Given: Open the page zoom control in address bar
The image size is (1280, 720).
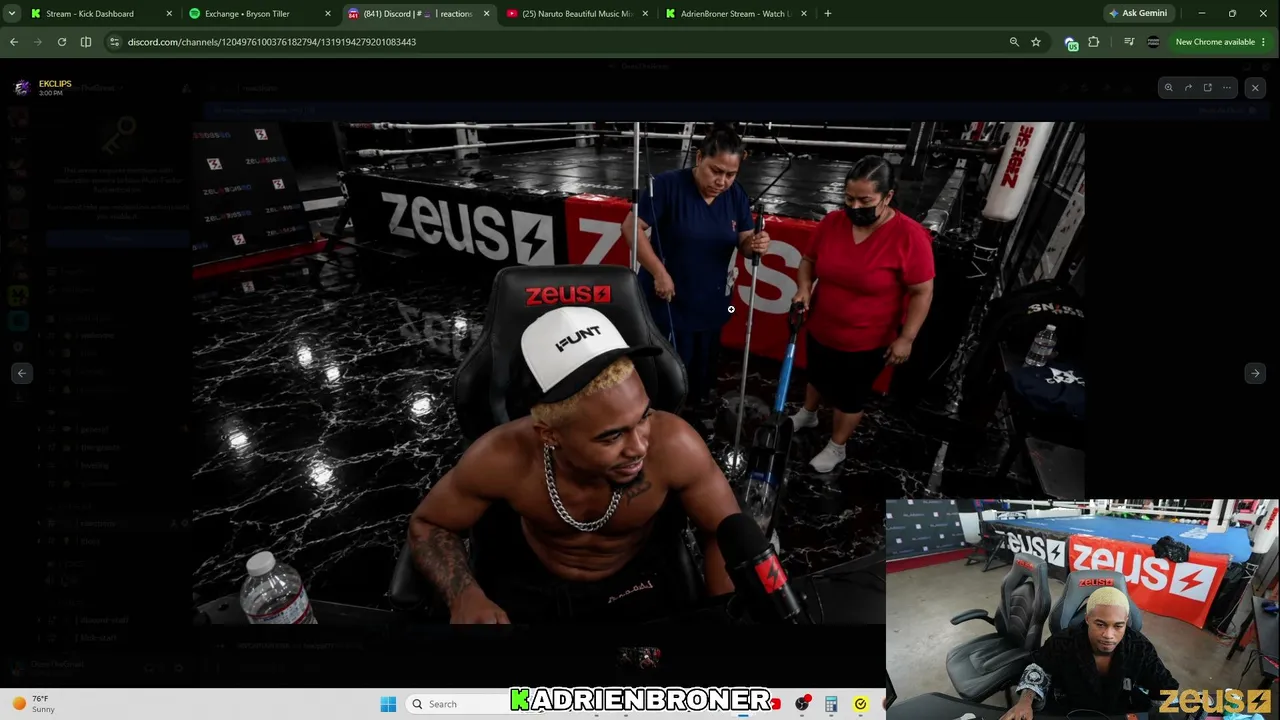Looking at the screenshot, I should pos(1014,42).
